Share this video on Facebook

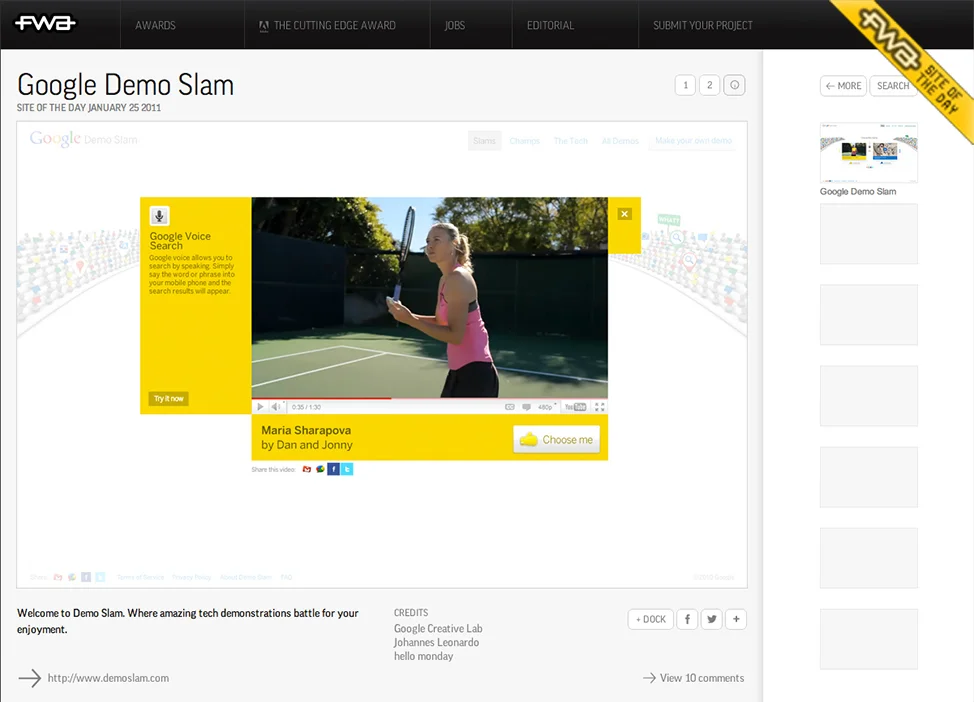[334, 469]
